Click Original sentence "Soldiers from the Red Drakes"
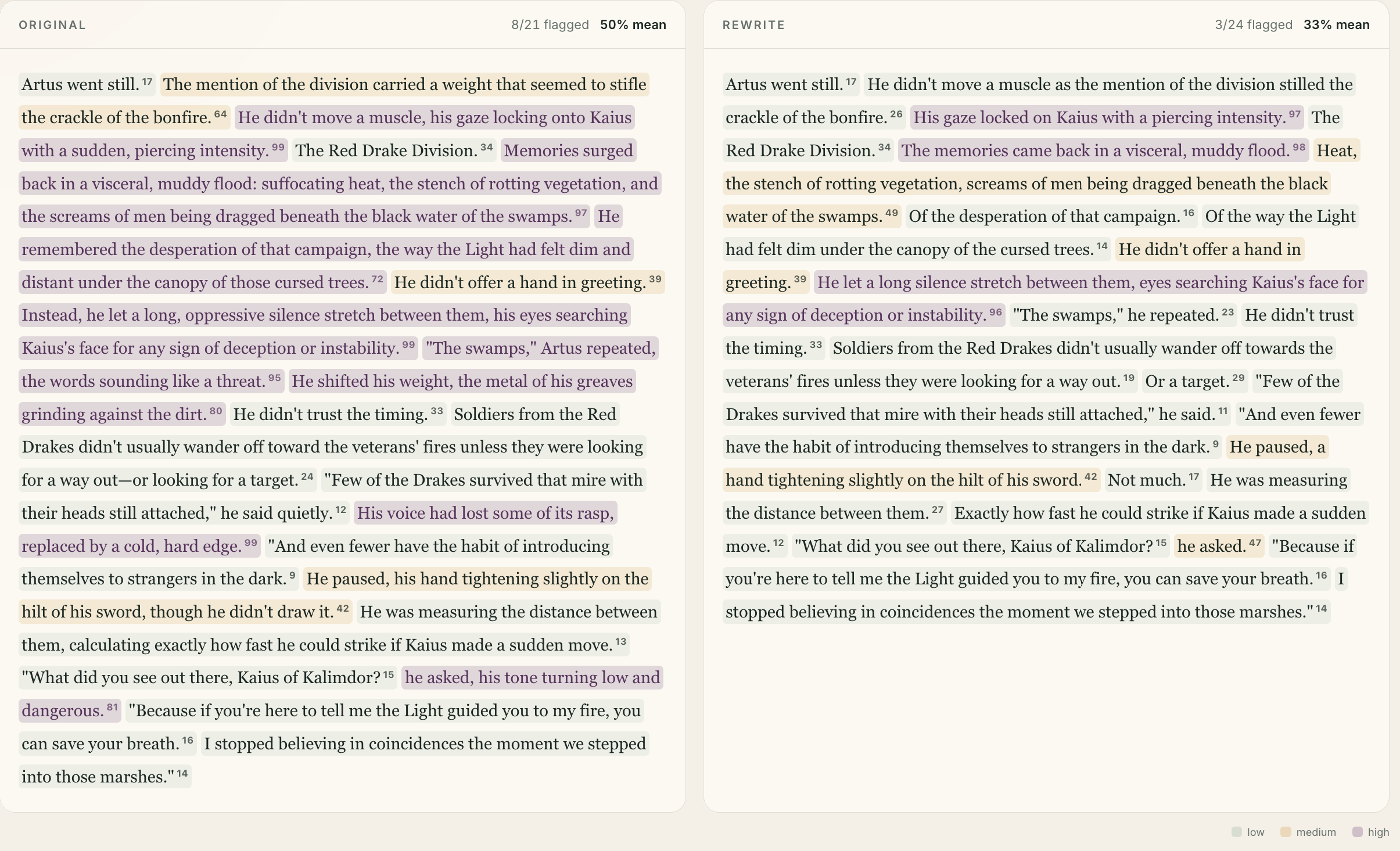The image size is (1400, 851). point(332,447)
